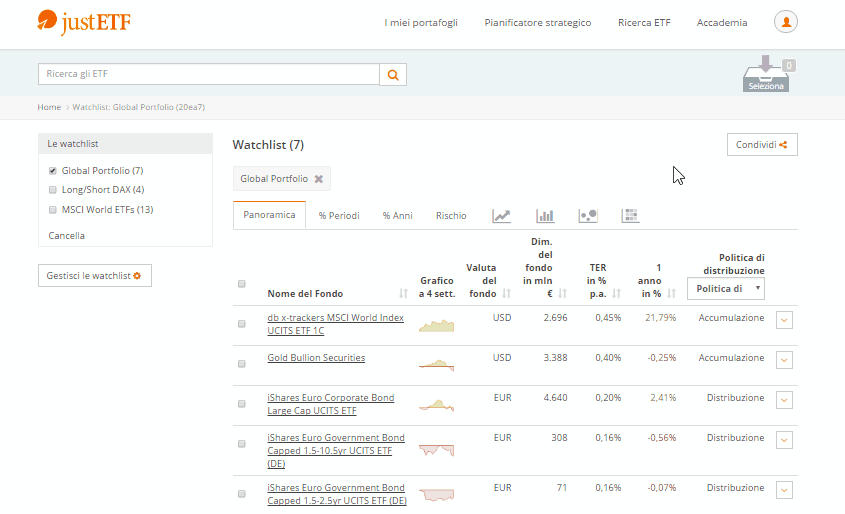The image size is (845, 514).
Task: Expand the iShares Euro Corporate Bond row menu
Action: pos(784,399)
